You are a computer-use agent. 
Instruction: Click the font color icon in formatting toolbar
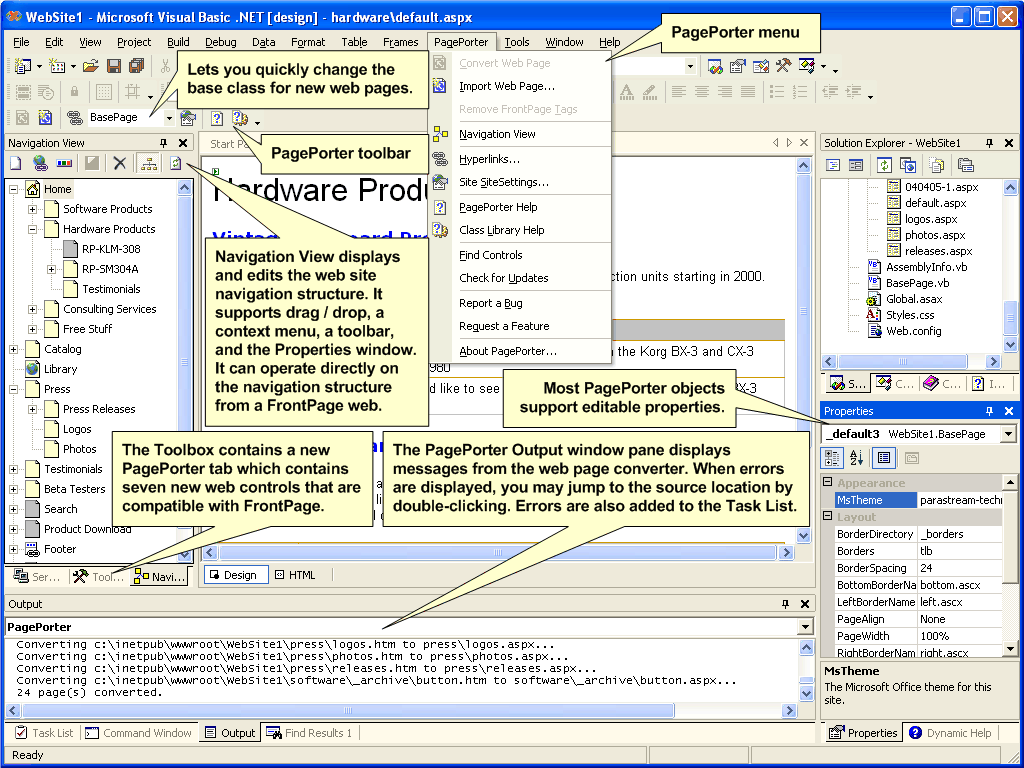[626, 91]
